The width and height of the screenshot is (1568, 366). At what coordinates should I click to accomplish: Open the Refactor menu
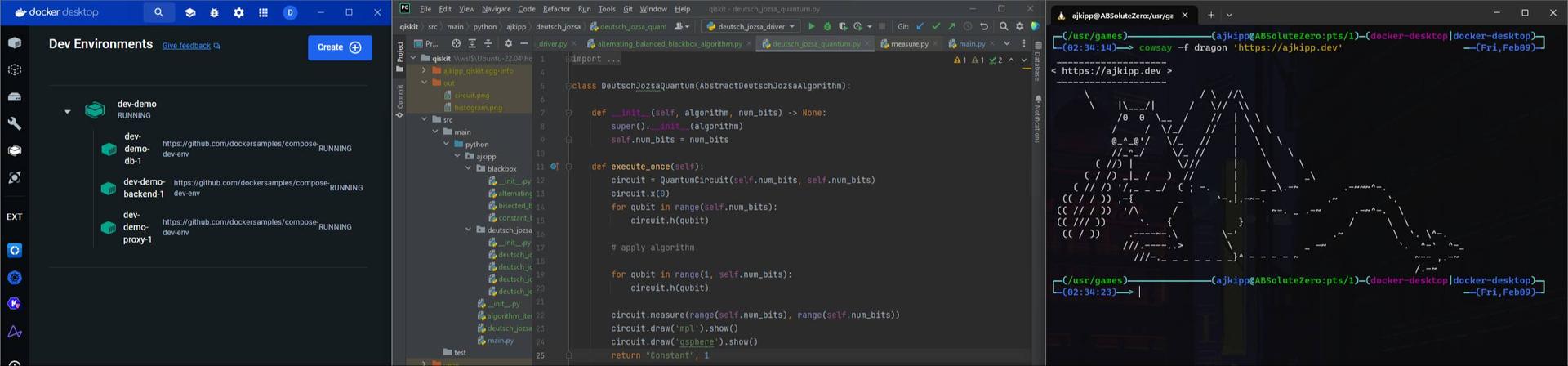(x=556, y=9)
